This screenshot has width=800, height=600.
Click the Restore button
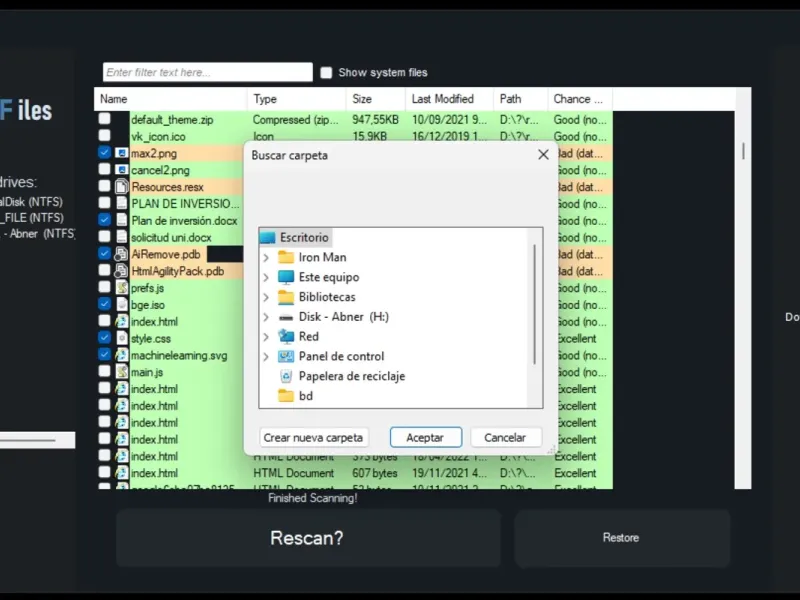point(622,538)
